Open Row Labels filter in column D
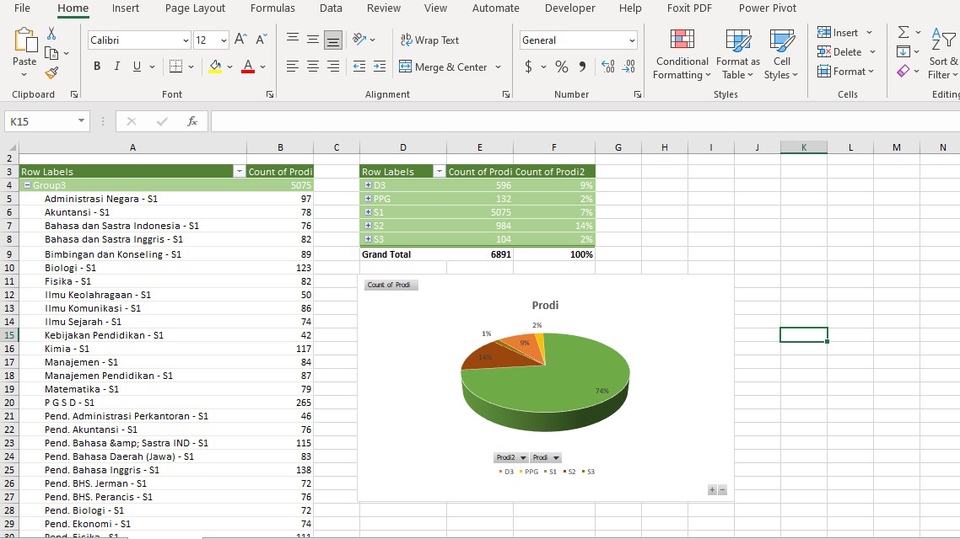Image resolution: width=960 pixels, height=539 pixels. tap(439, 172)
